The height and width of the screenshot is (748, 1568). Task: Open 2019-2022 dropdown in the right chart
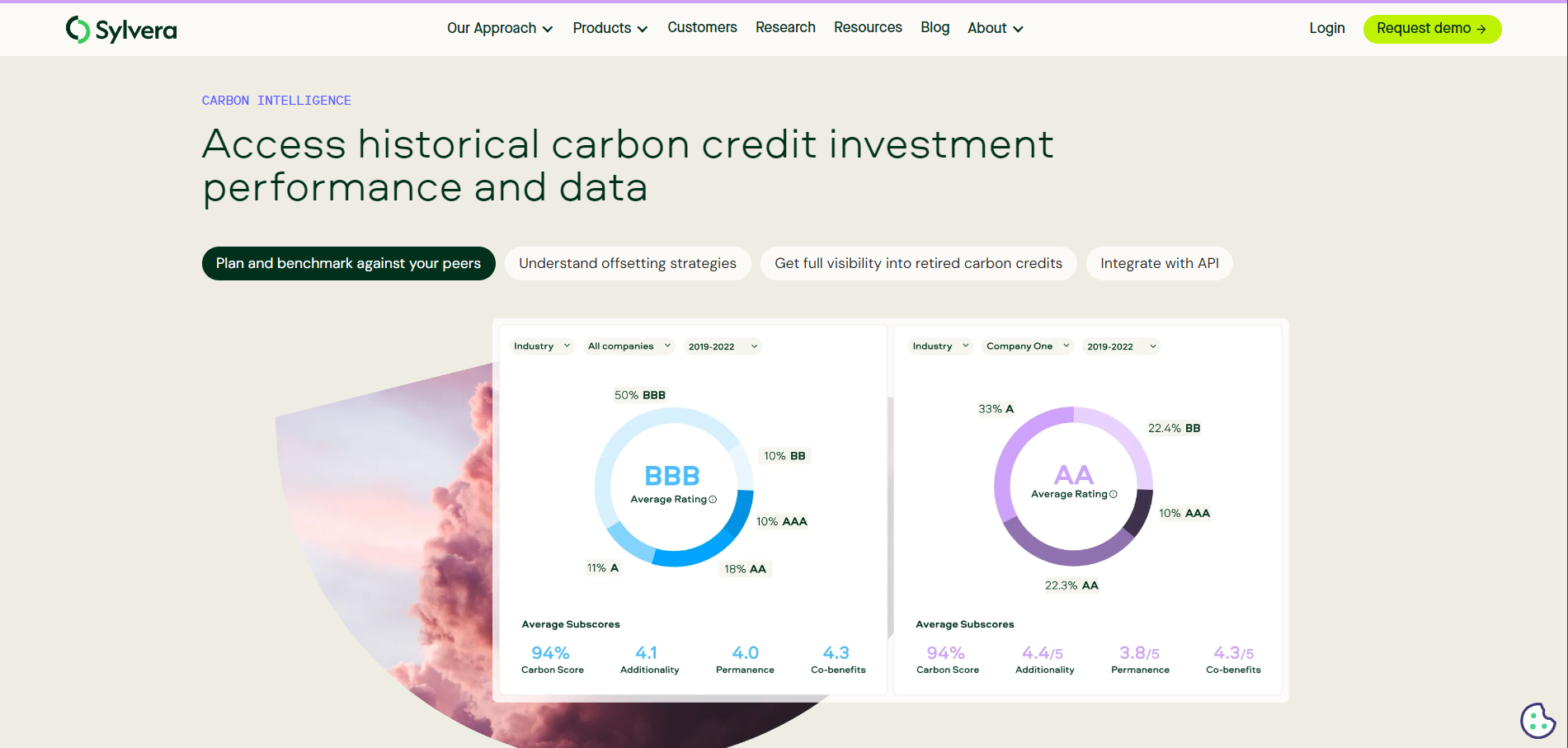tap(1122, 346)
